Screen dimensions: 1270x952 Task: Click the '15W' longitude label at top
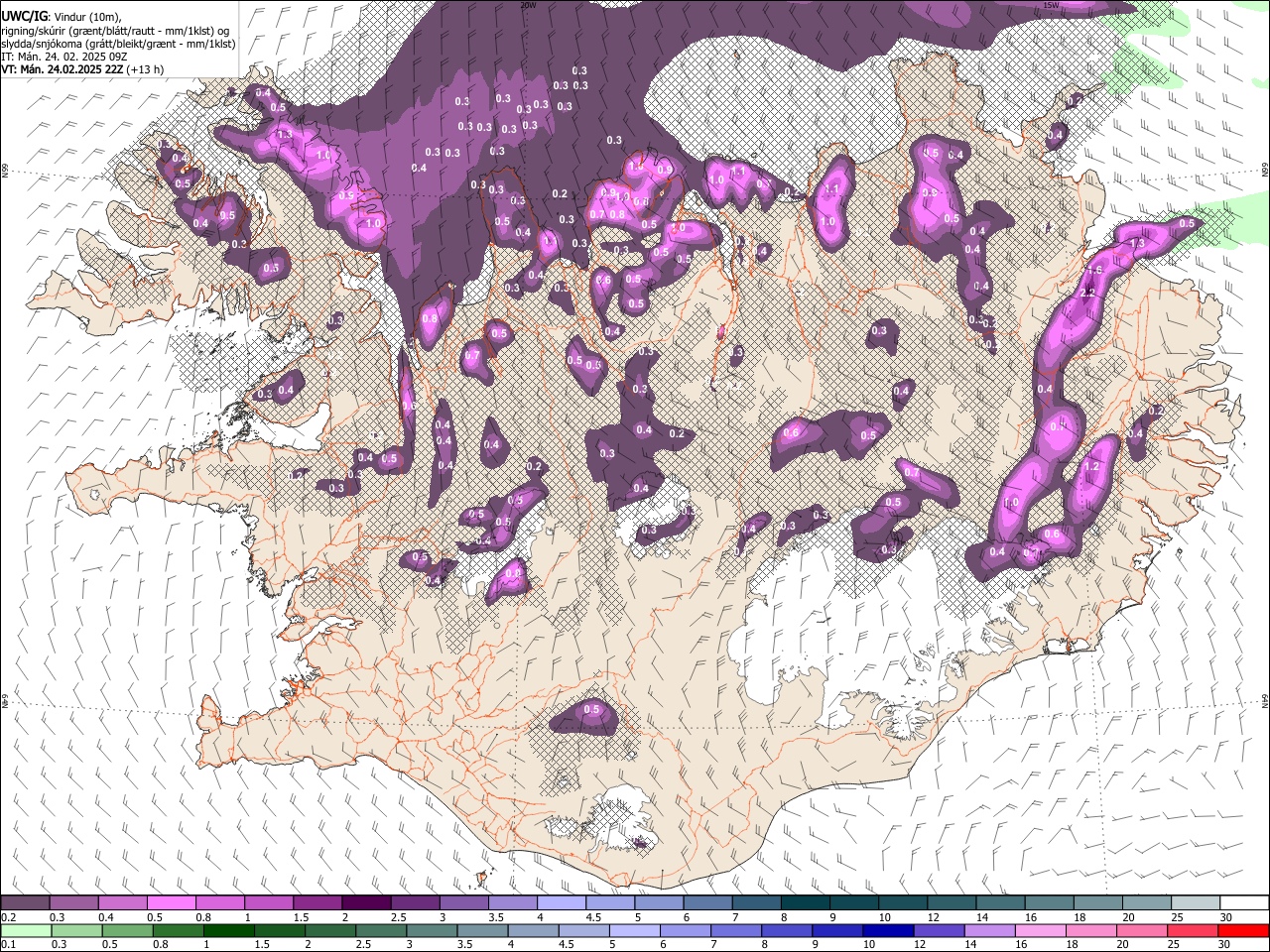point(1051,5)
